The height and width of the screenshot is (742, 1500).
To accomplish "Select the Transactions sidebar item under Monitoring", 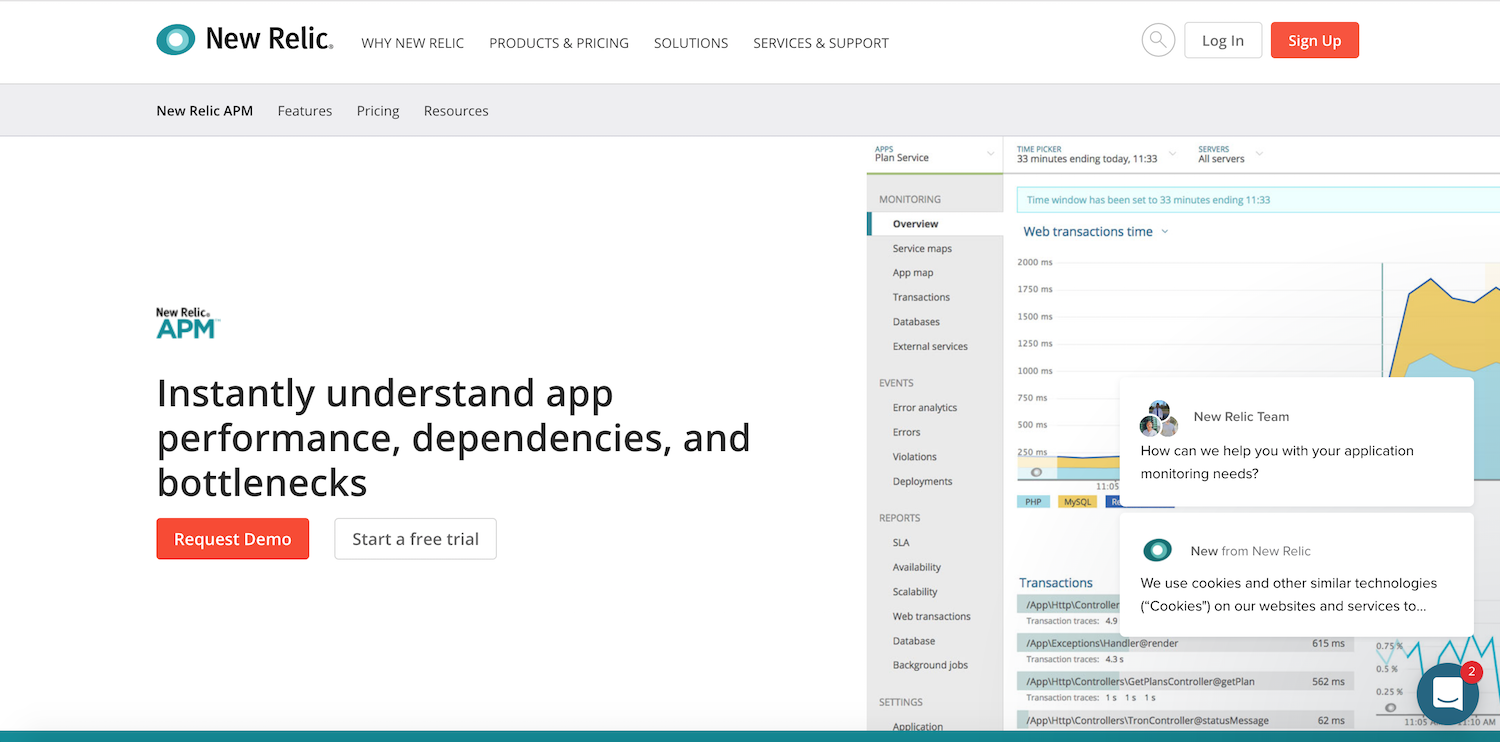I will pos(921,297).
